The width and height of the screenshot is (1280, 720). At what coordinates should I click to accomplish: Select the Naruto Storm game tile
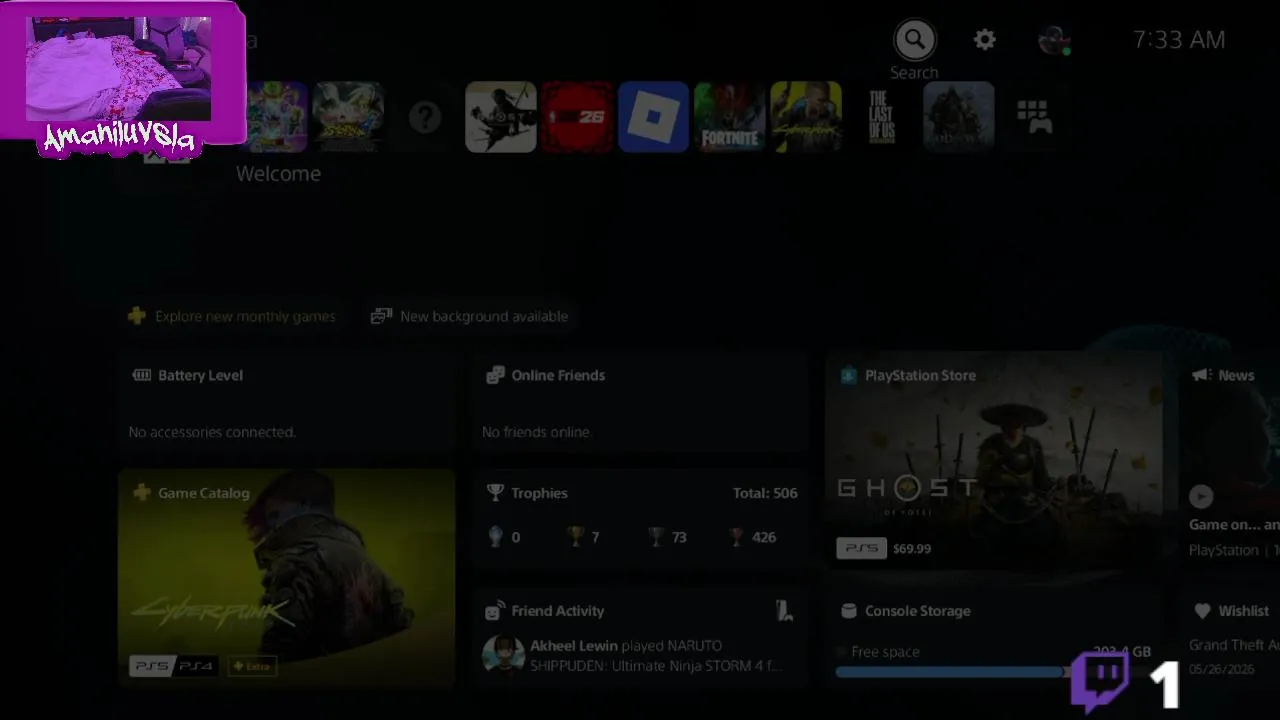(x=348, y=117)
